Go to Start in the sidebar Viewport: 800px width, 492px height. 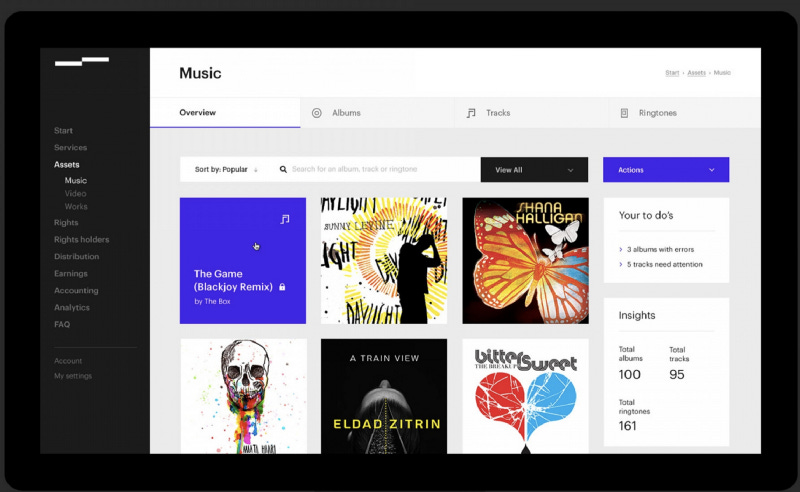pos(63,131)
